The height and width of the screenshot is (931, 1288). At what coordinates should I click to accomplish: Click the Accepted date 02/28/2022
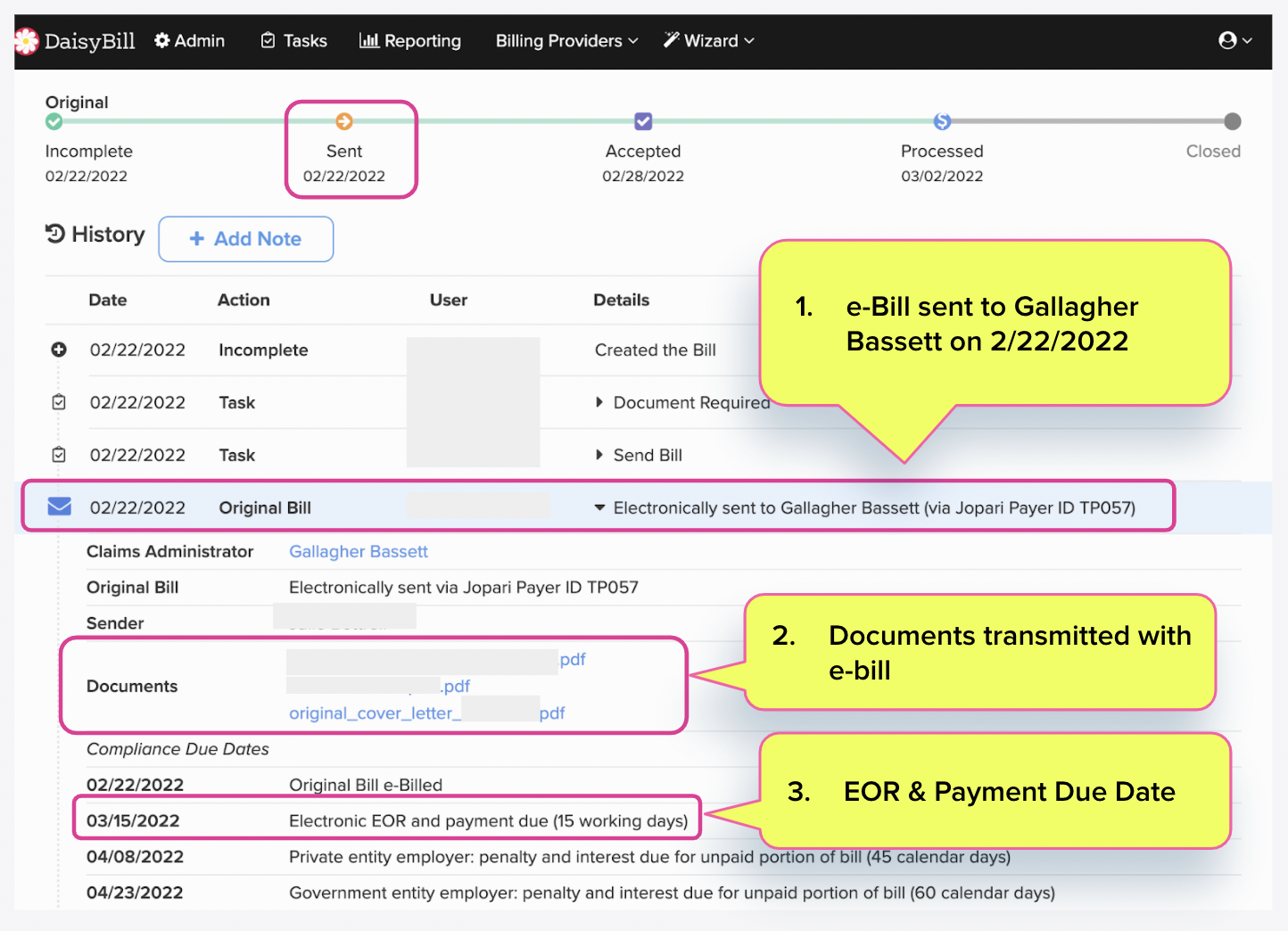tap(643, 177)
